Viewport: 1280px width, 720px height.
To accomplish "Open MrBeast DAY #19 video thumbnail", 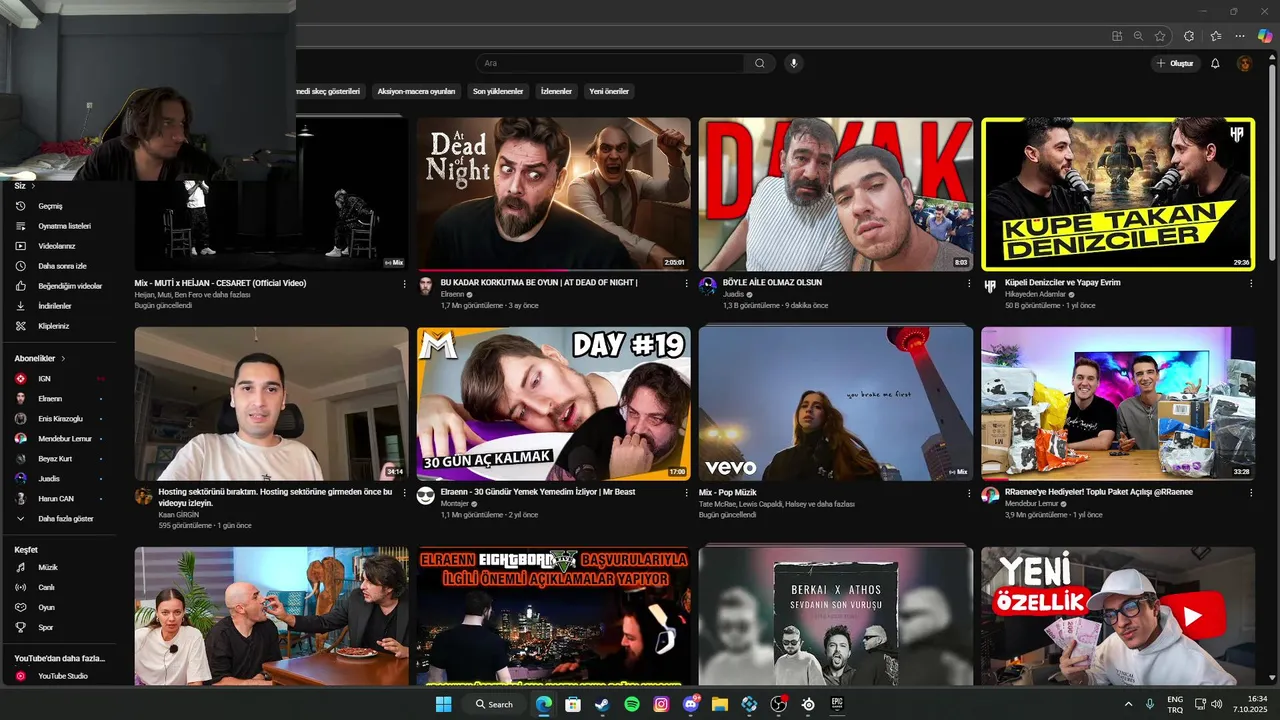I will click(554, 403).
